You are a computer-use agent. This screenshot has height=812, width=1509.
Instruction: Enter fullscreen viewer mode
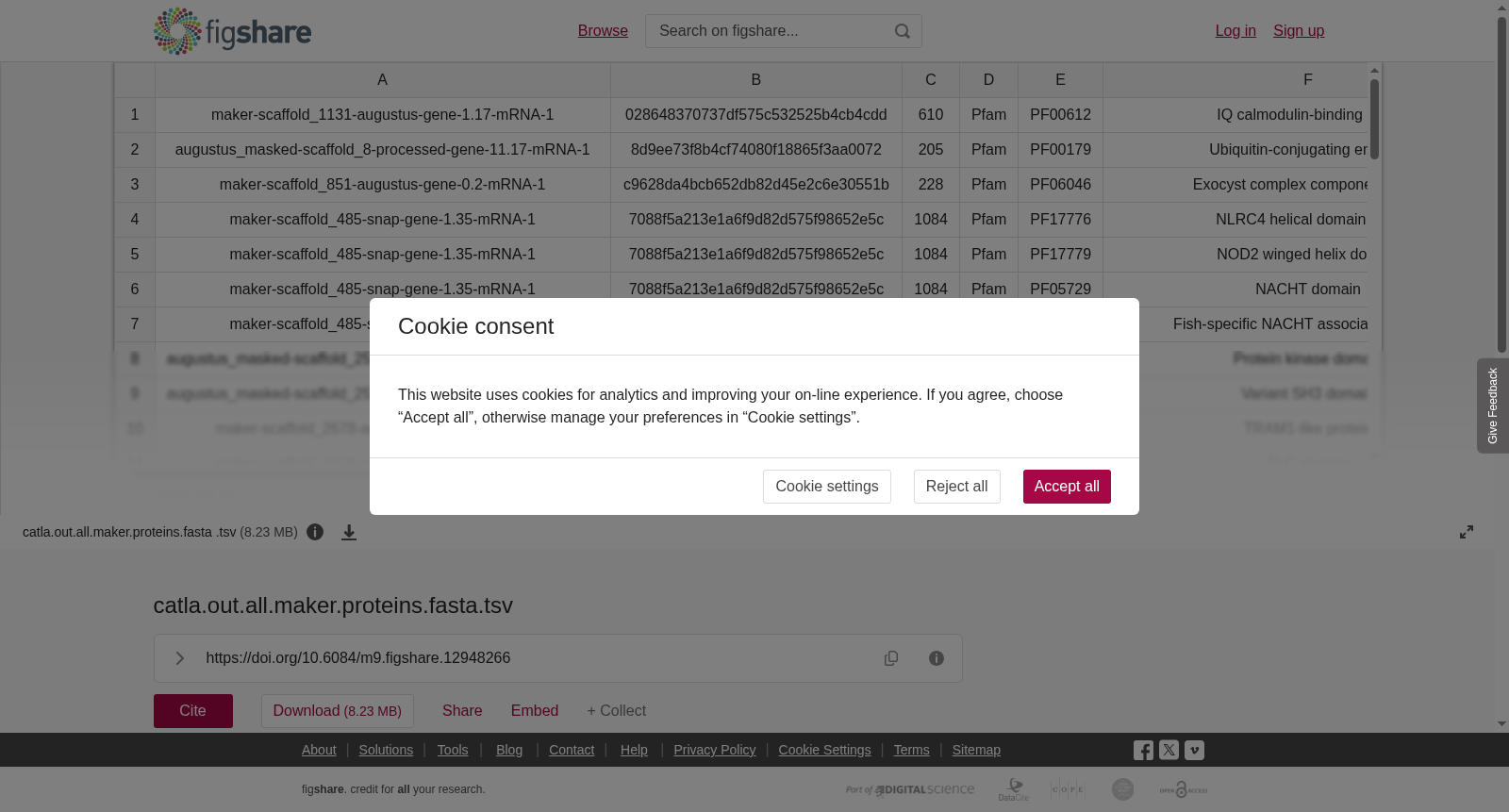[1467, 532]
